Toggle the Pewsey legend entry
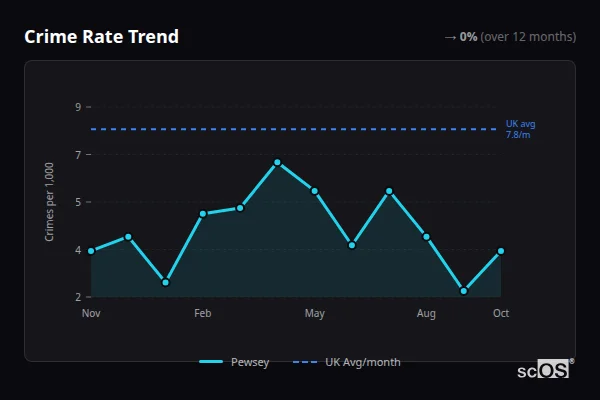This screenshot has height=400, width=600. 234,362
